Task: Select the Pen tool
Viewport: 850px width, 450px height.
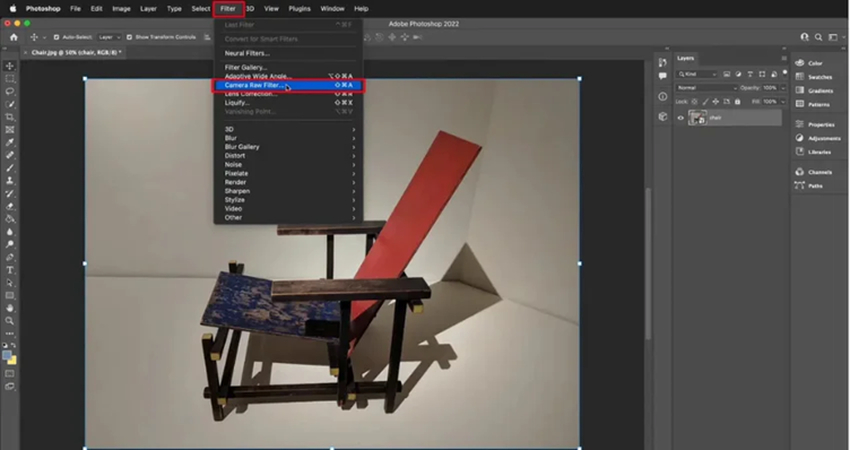Action: [10, 258]
